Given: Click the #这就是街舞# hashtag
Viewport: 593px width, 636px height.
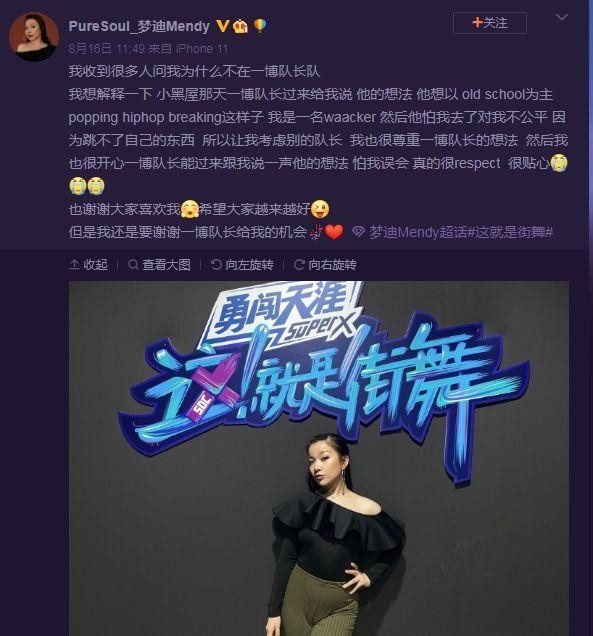Looking at the screenshot, I should (x=511, y=232).
